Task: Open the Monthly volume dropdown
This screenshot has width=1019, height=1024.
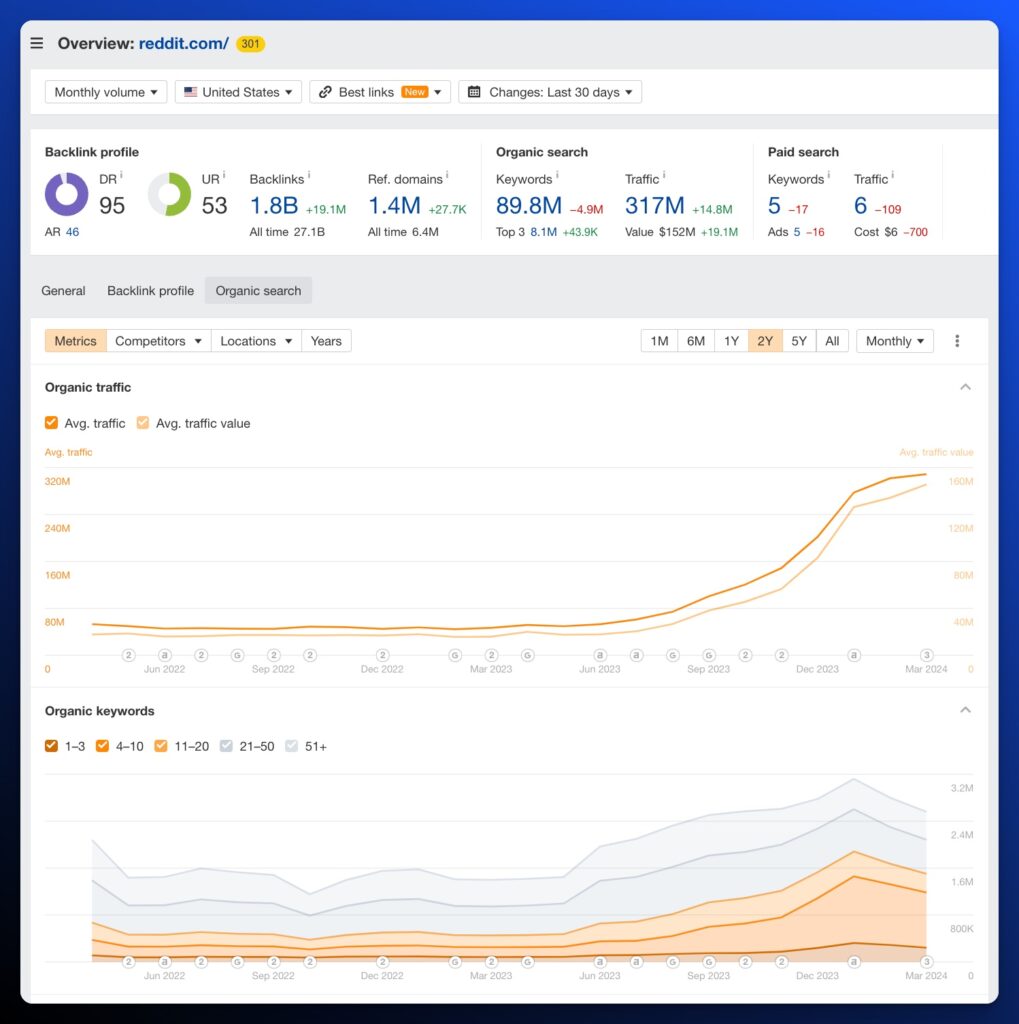Action: tap(105, 92)
